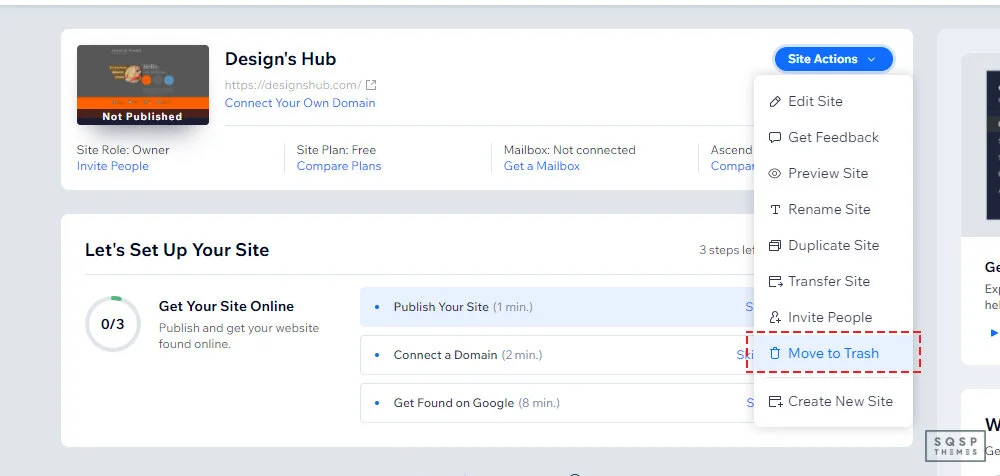Click the Site Actions button
Viewport: 1000px width, 476px height.
coord(834,59)
